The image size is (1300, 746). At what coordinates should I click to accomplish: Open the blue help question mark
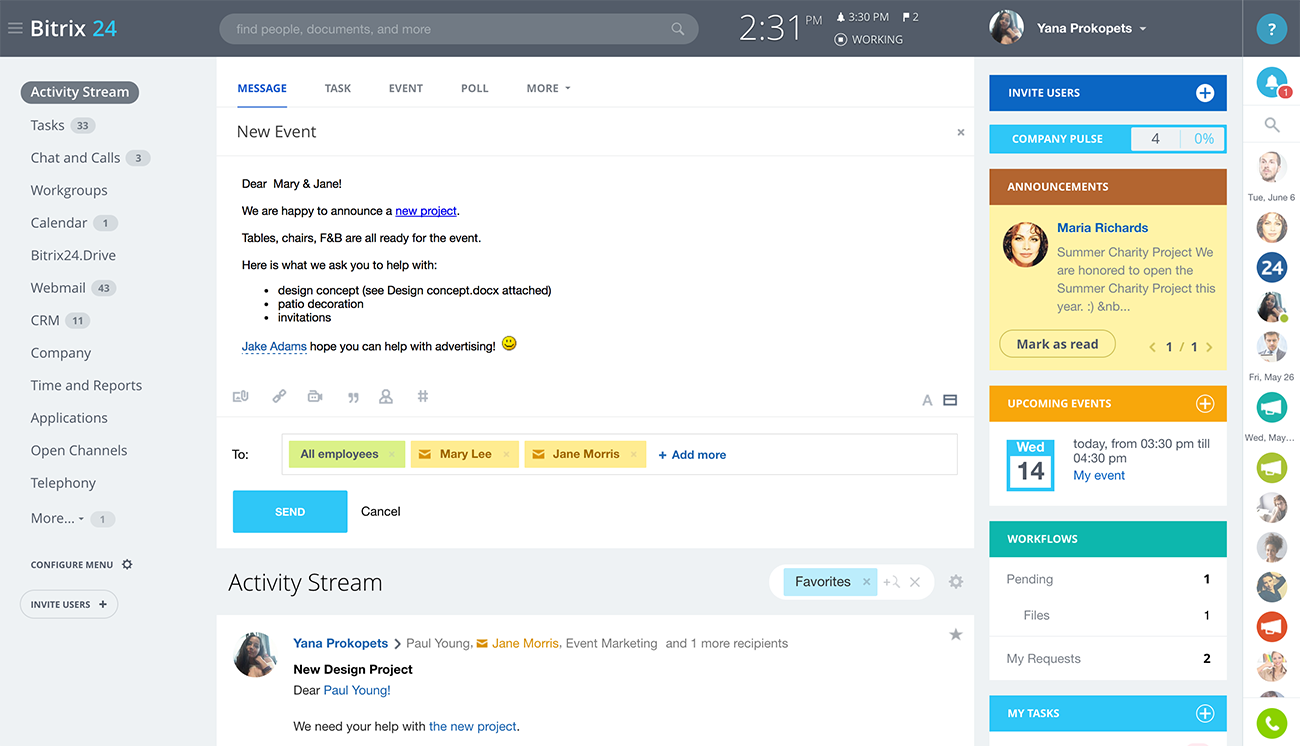1271,29
